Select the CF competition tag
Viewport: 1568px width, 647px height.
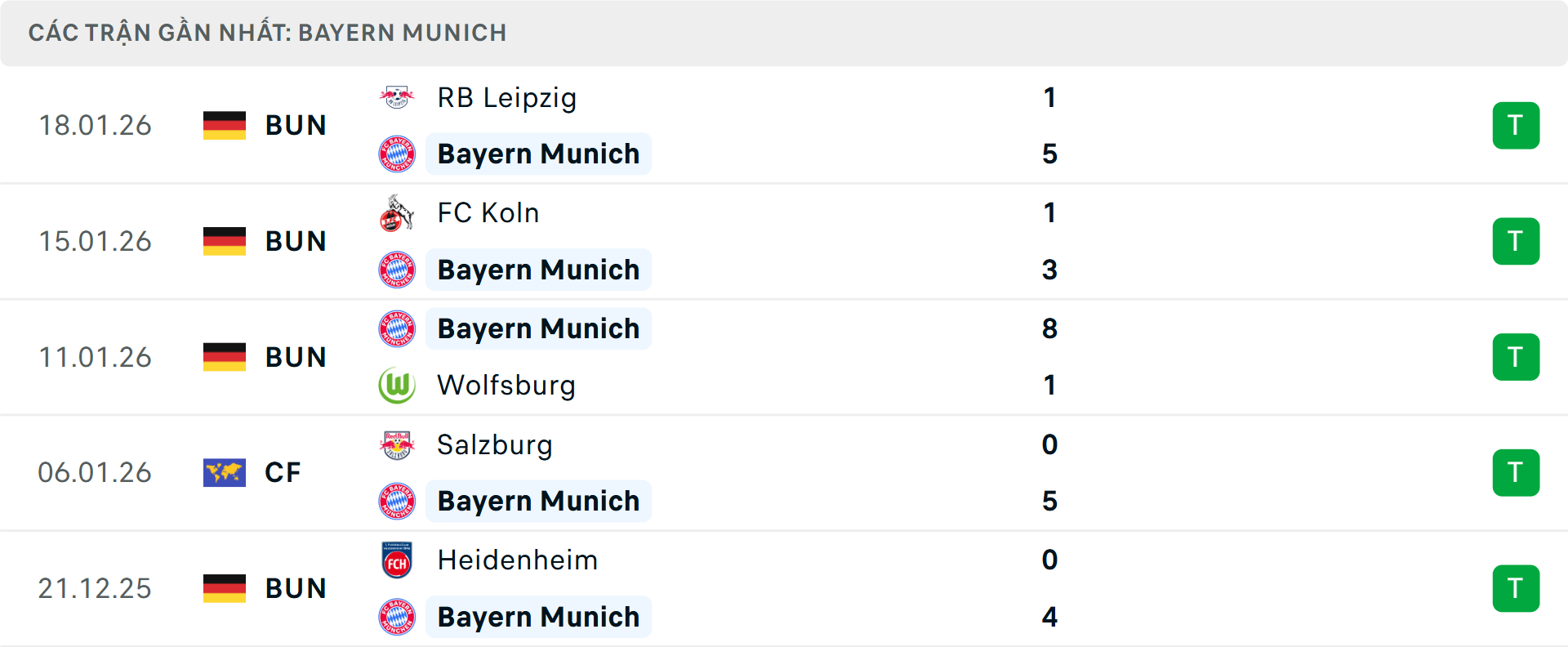[282, 472]
